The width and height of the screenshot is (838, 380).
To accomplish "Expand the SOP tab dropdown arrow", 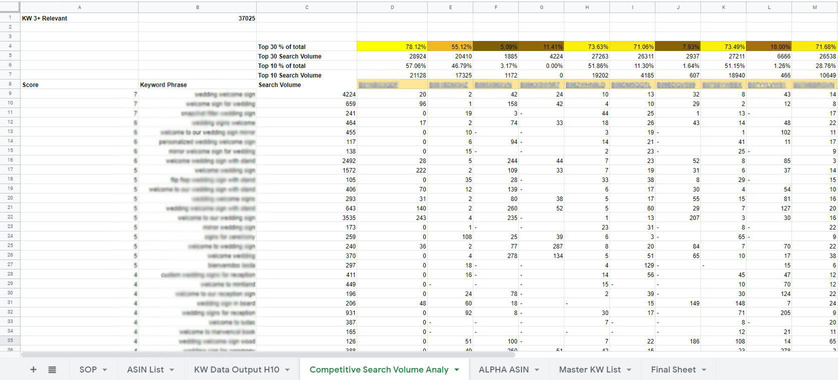I will (x=105, y=370).
